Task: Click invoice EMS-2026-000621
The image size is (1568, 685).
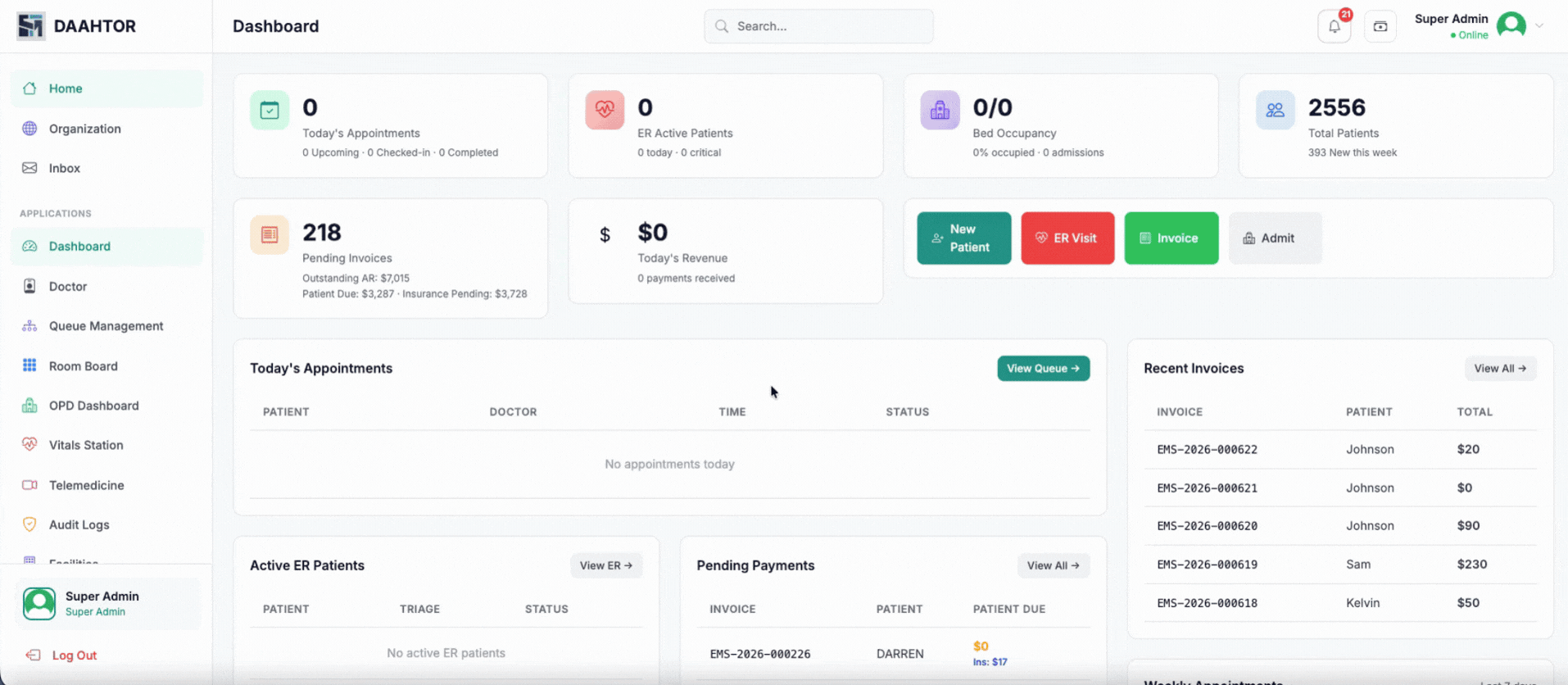Action: (1207, 488)
